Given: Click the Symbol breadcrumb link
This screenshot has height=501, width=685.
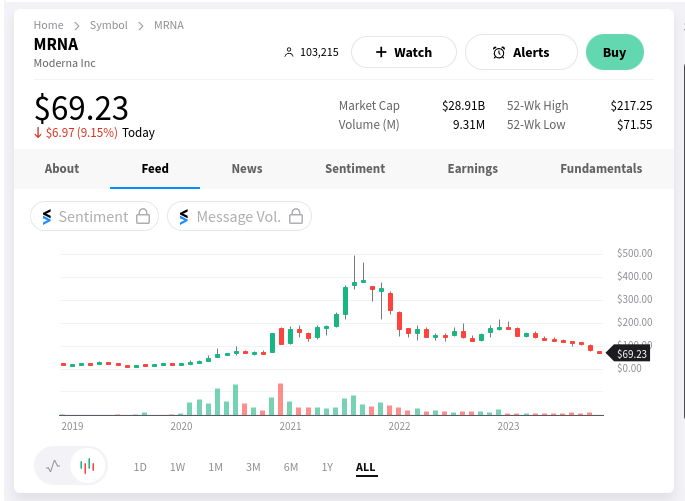Looking at the screenshot, I should click(108, 25).
